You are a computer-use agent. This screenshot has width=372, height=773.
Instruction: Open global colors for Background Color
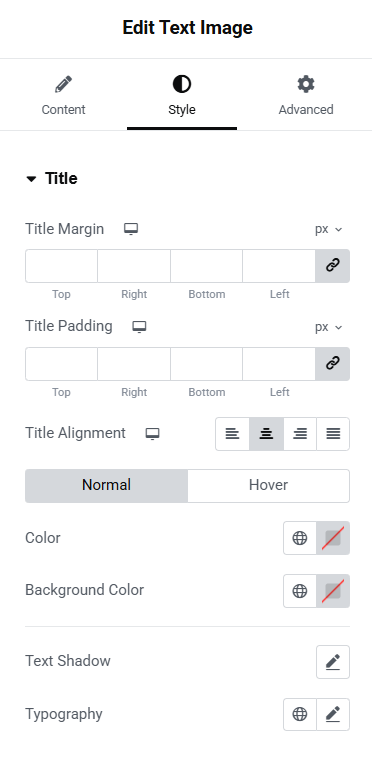[x=300, y=591]
